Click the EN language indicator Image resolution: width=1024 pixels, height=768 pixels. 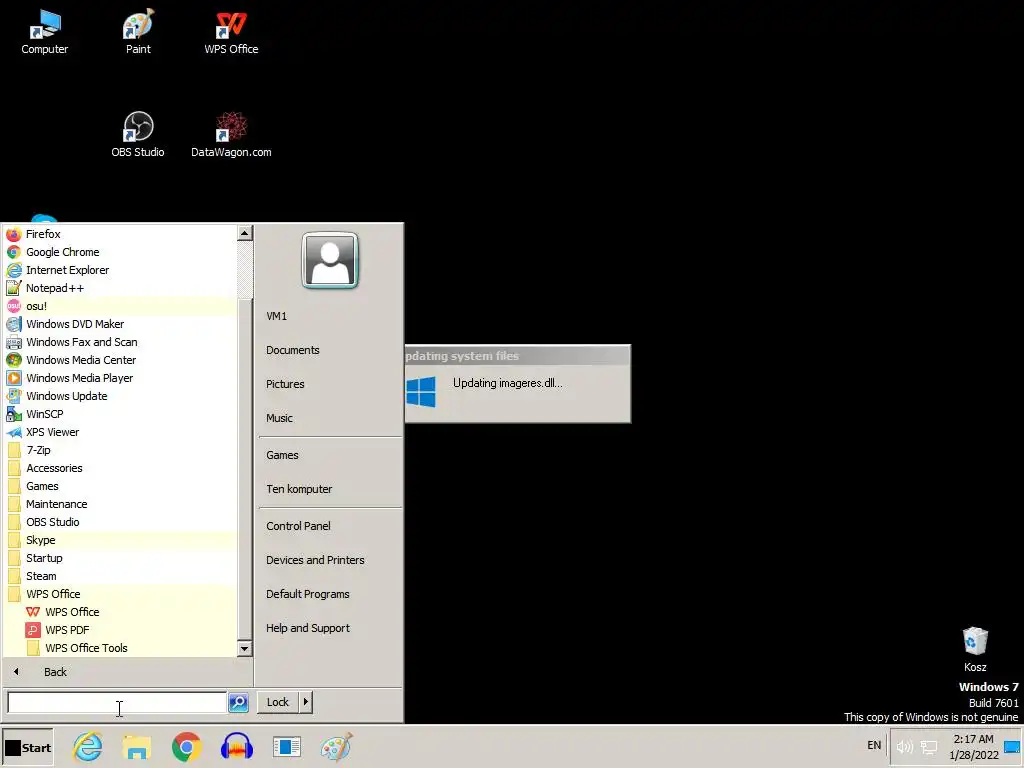pyautogui.click(x=874, y=745)
